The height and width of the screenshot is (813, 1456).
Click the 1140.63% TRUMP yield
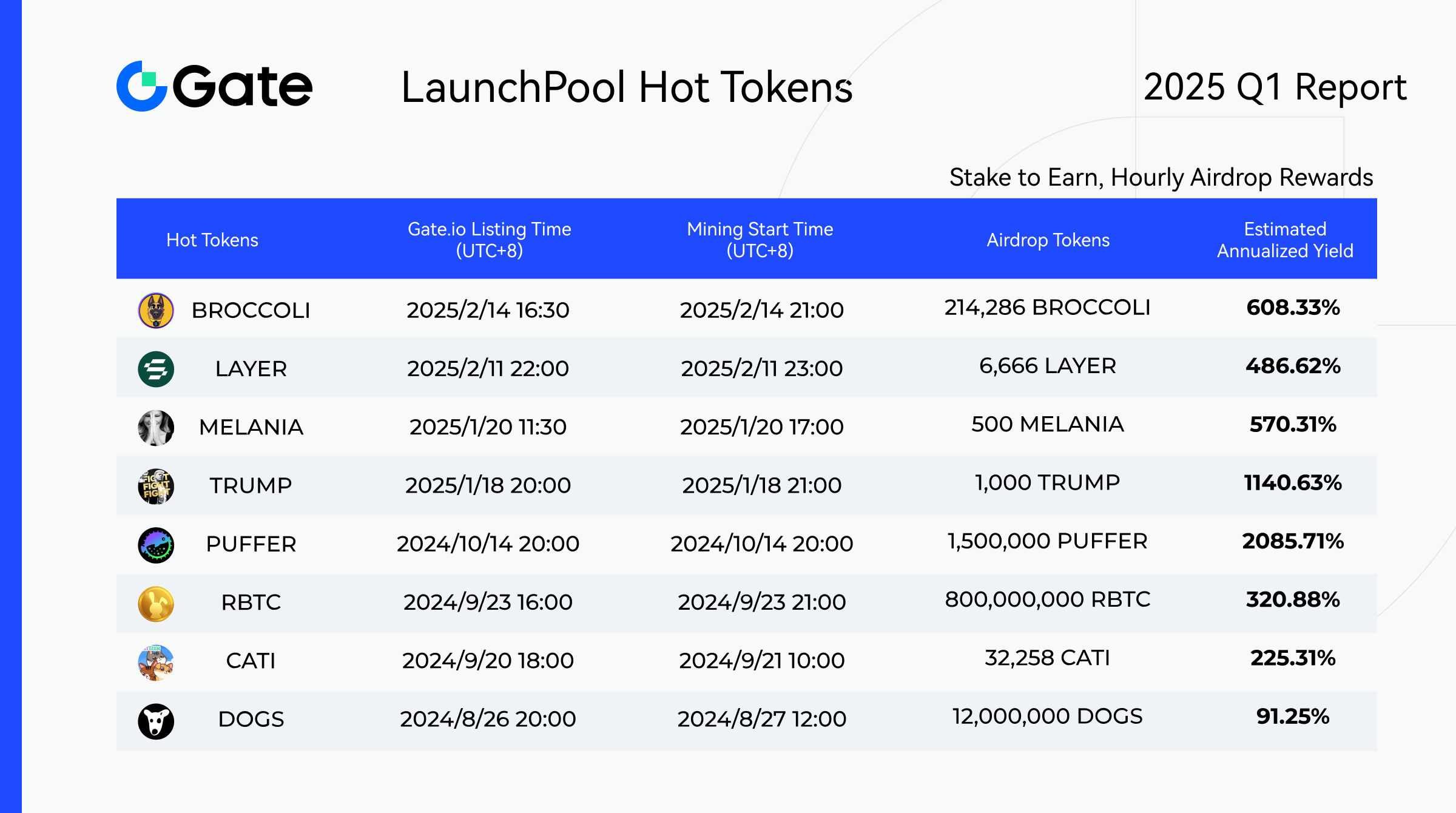coord(1293,483)
